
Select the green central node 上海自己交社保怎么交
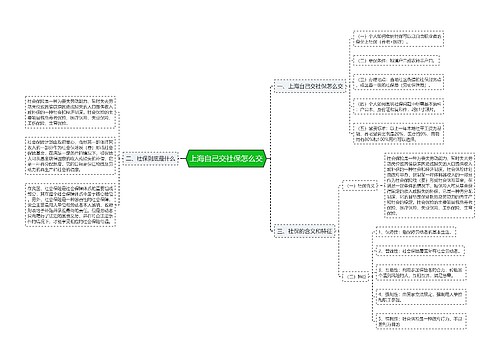[226, 159]
